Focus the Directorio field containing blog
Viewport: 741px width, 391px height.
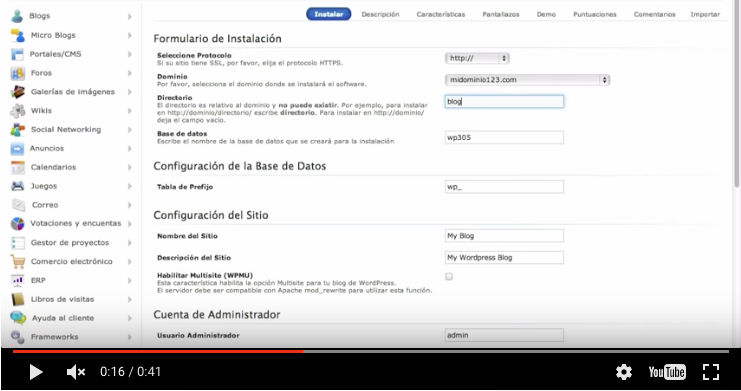[x=504, y=101]
